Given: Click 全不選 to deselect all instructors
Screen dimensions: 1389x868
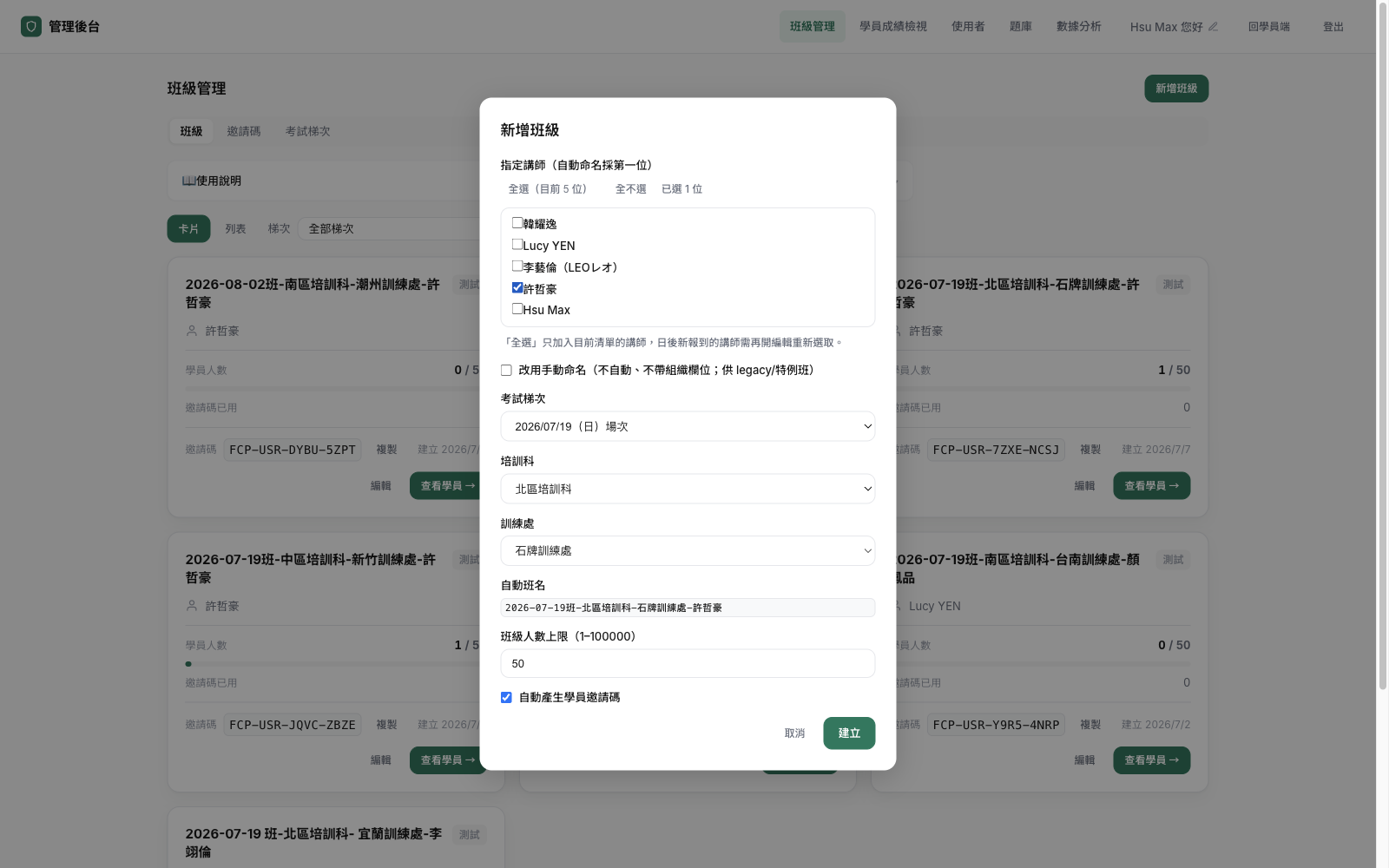Looking at the screenshot, I should click(631, 189).
